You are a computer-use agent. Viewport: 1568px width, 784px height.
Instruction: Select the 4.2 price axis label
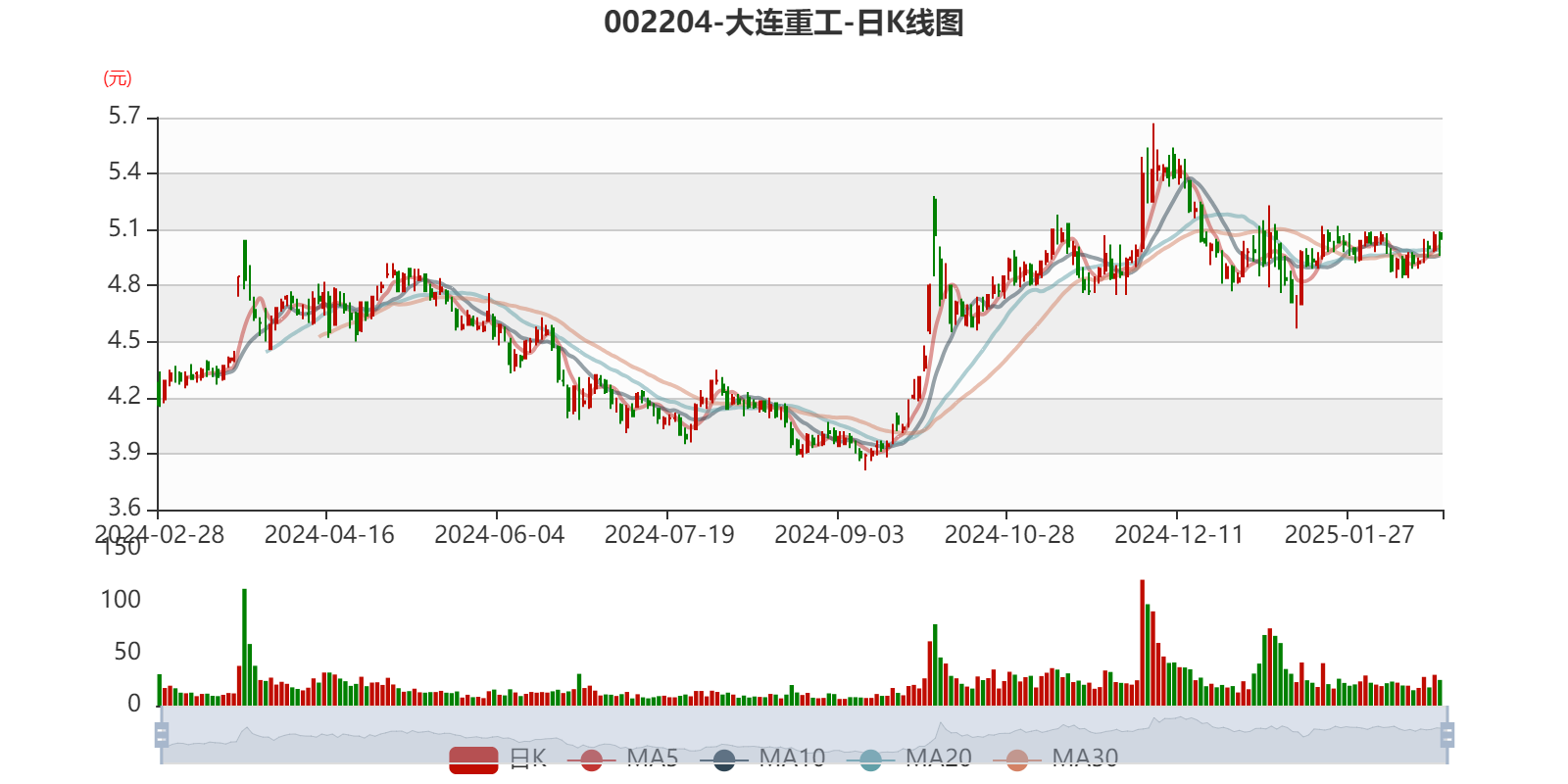pos(124,396)
